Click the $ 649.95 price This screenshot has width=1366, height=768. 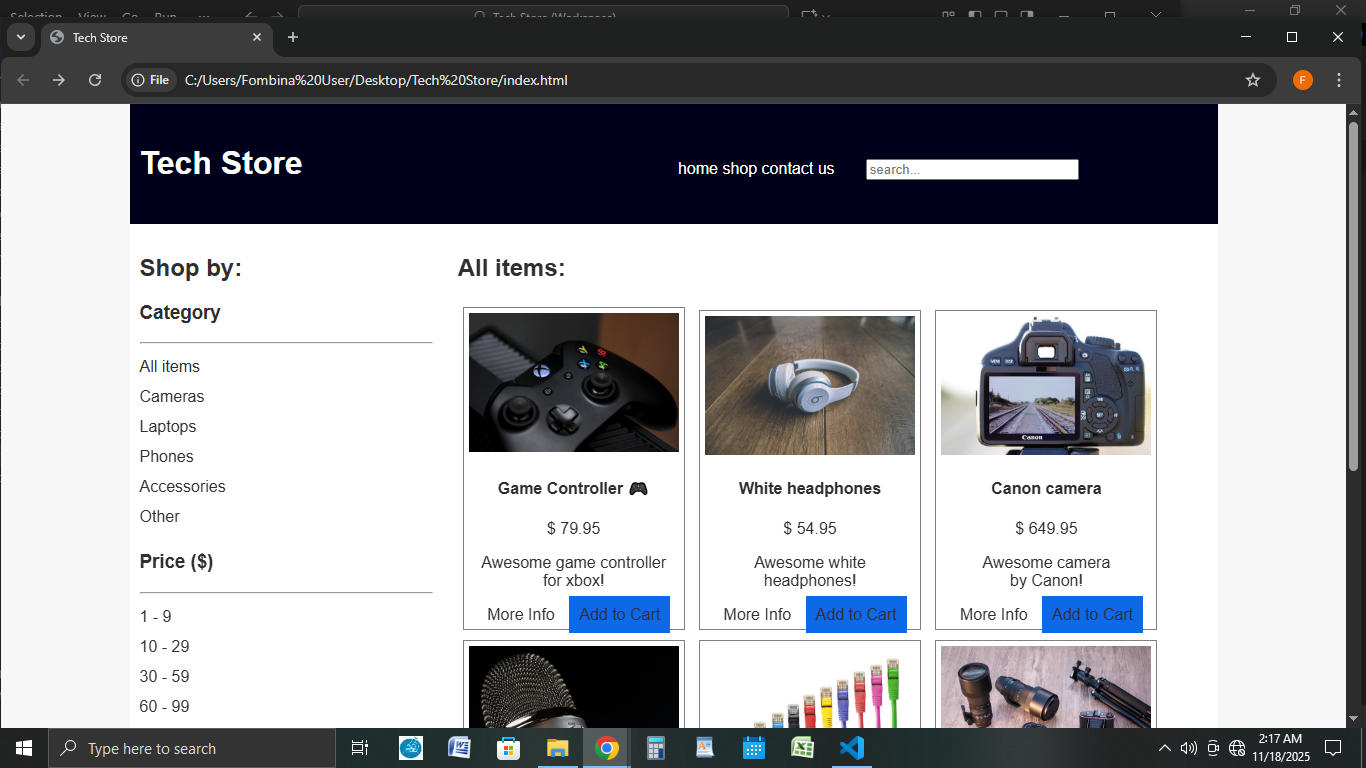1046,529
